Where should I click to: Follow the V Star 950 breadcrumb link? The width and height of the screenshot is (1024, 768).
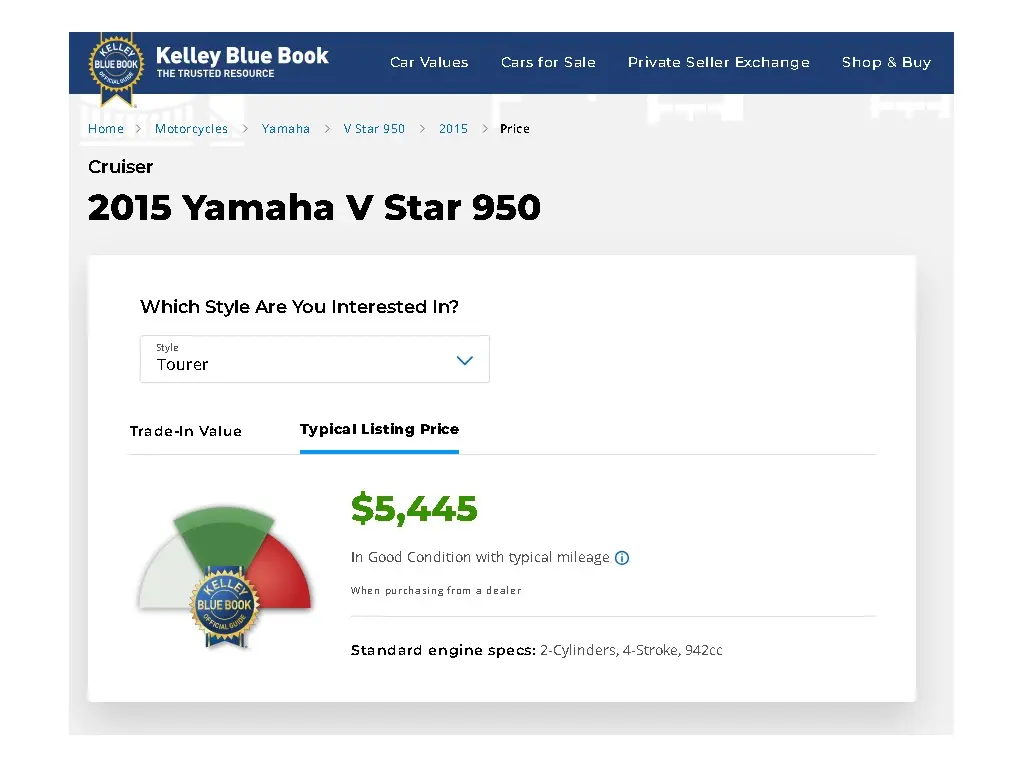[374, 129]
